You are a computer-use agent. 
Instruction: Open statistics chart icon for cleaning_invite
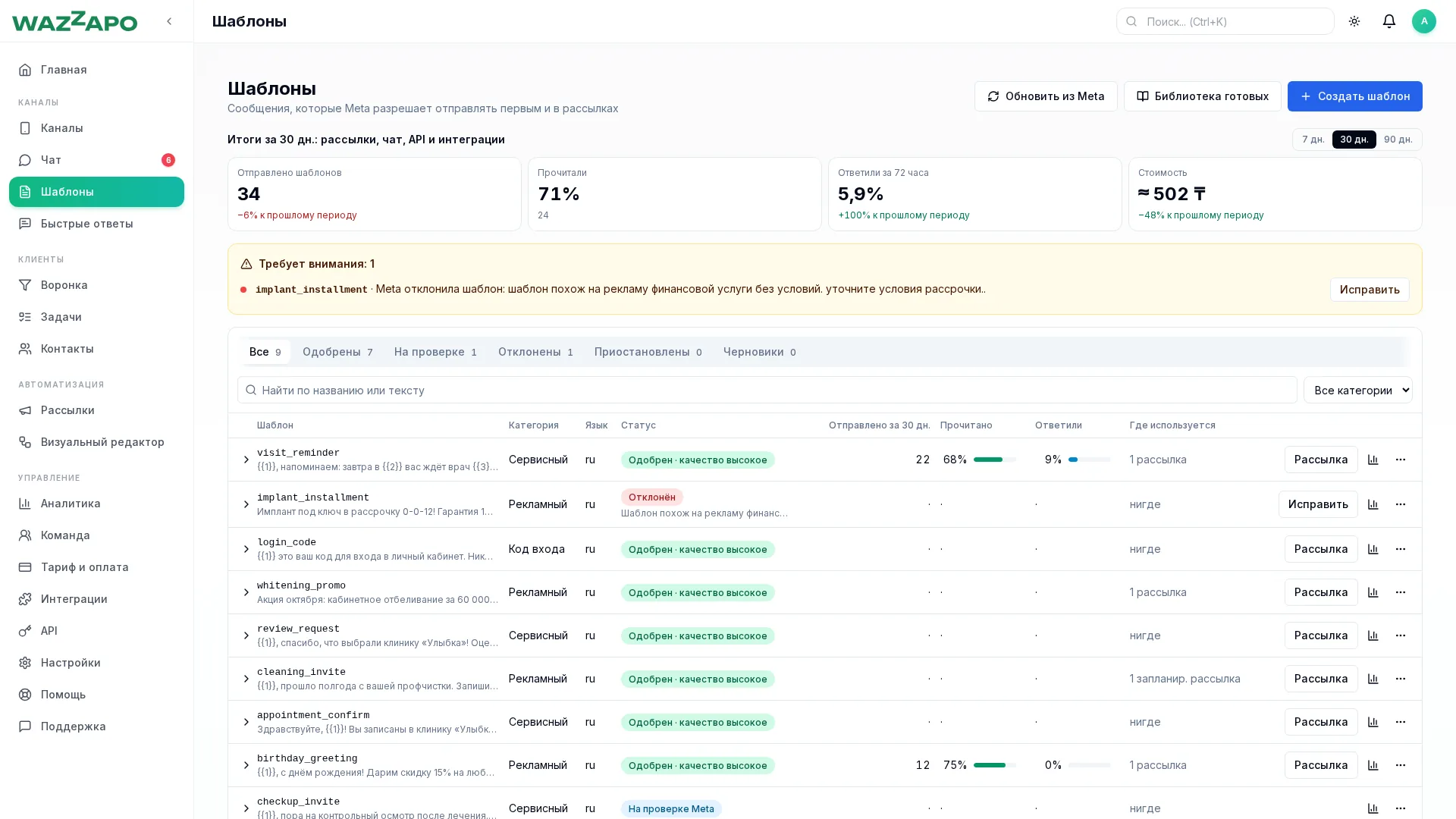pos(1373,679)
